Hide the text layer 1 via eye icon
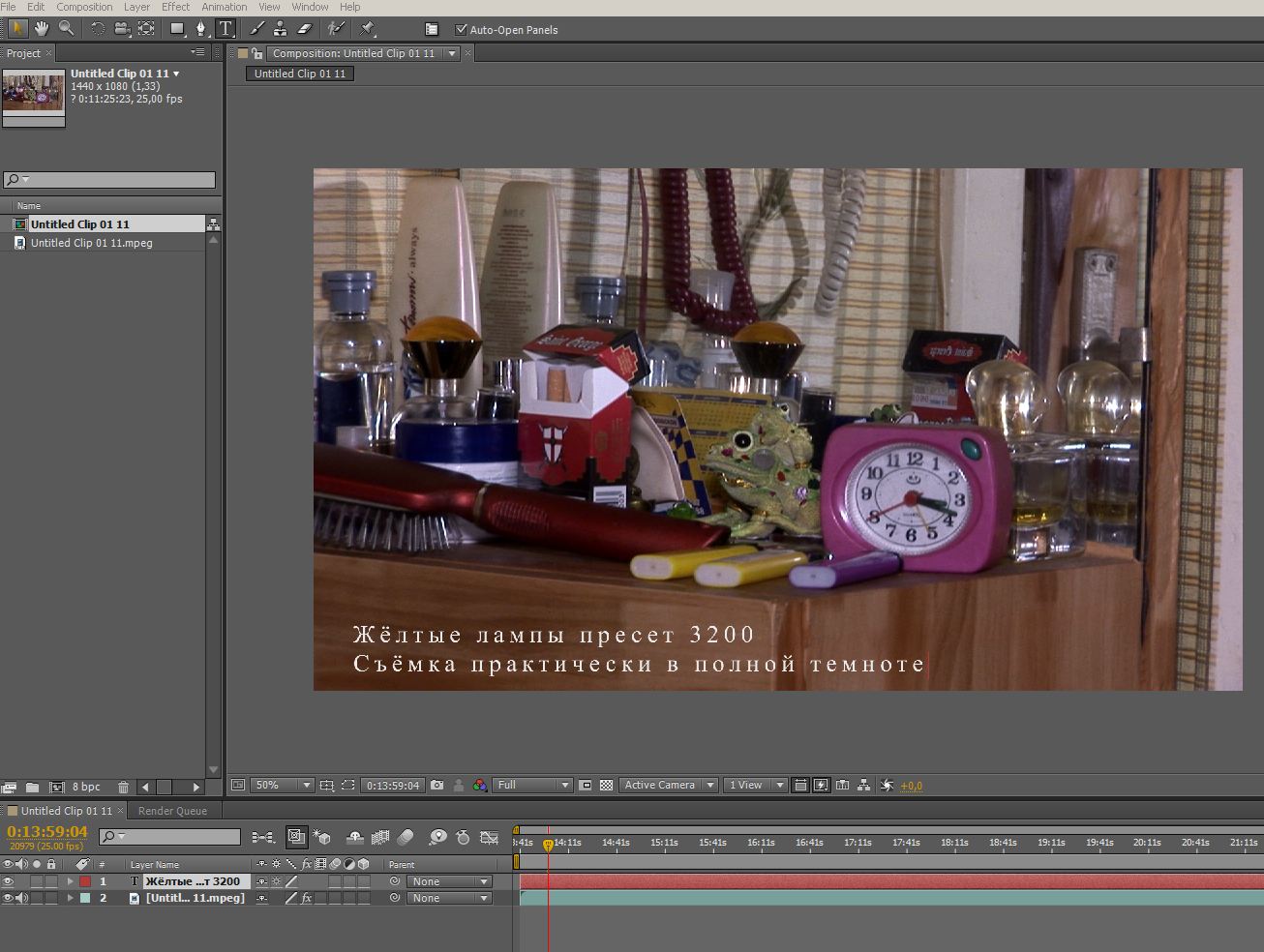Screen dimensions: 1264x952 8,881
